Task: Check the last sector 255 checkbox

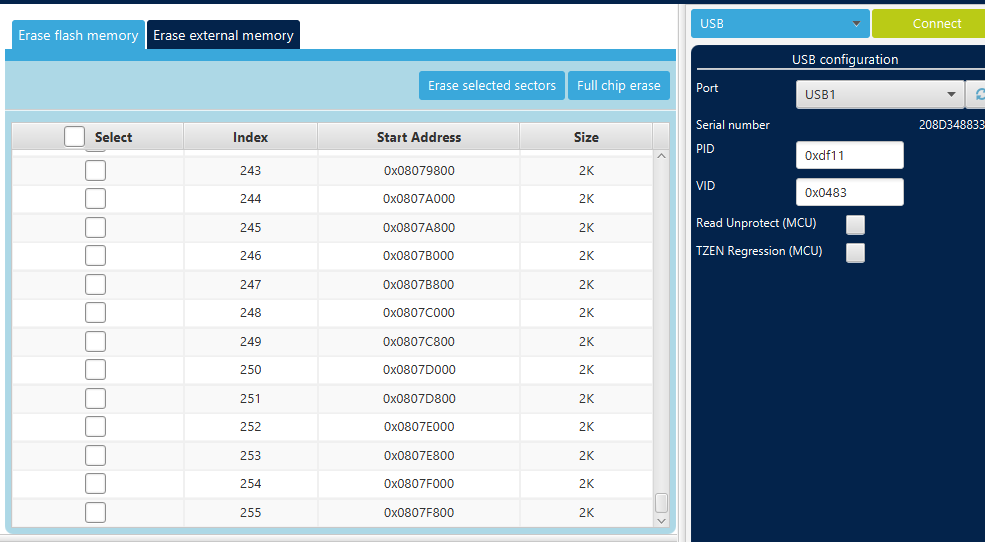Action: [95, 512]
